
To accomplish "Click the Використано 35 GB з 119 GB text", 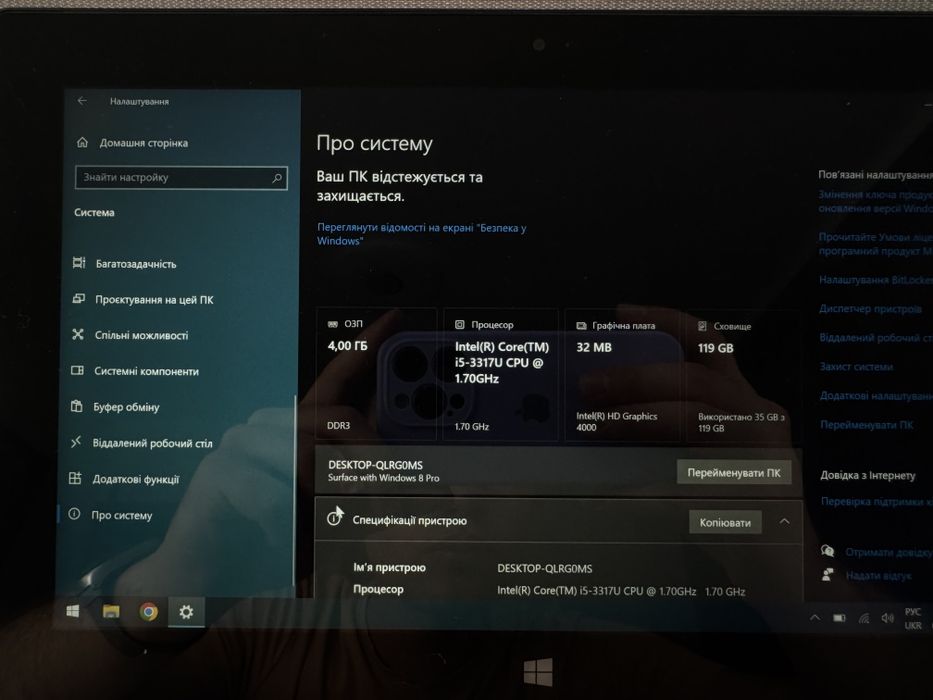I will (x=741, y=423).
